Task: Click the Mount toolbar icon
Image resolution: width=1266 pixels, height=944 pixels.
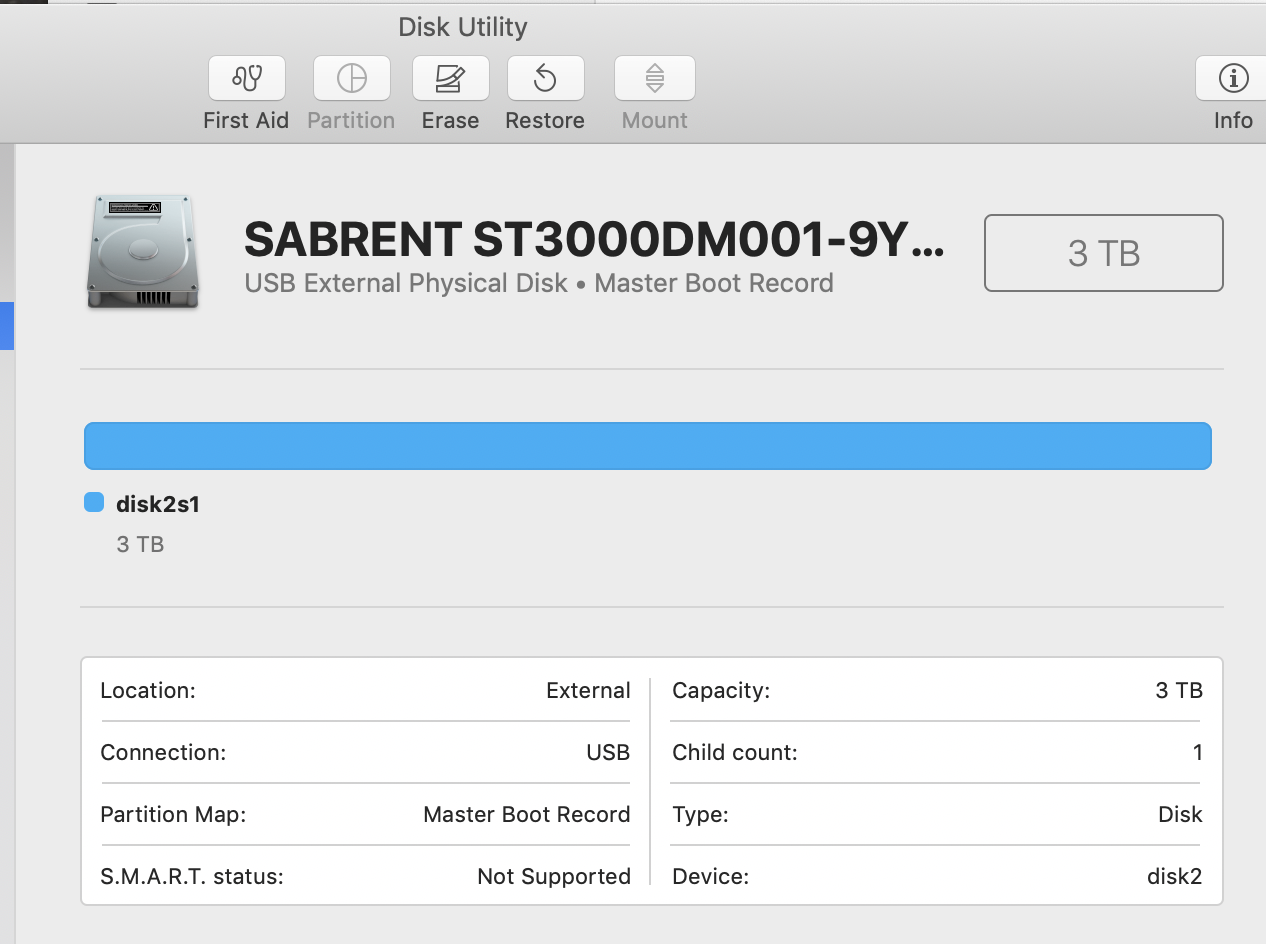Action: (654, 78)
